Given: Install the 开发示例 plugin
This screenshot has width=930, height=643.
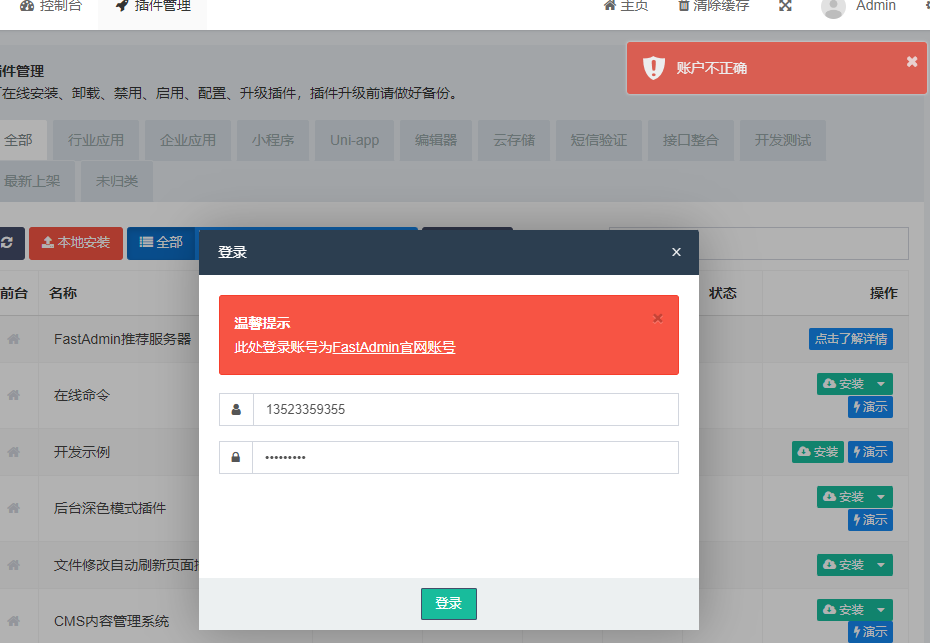Looking at the screenshot, I should click(x=817, y=452).
